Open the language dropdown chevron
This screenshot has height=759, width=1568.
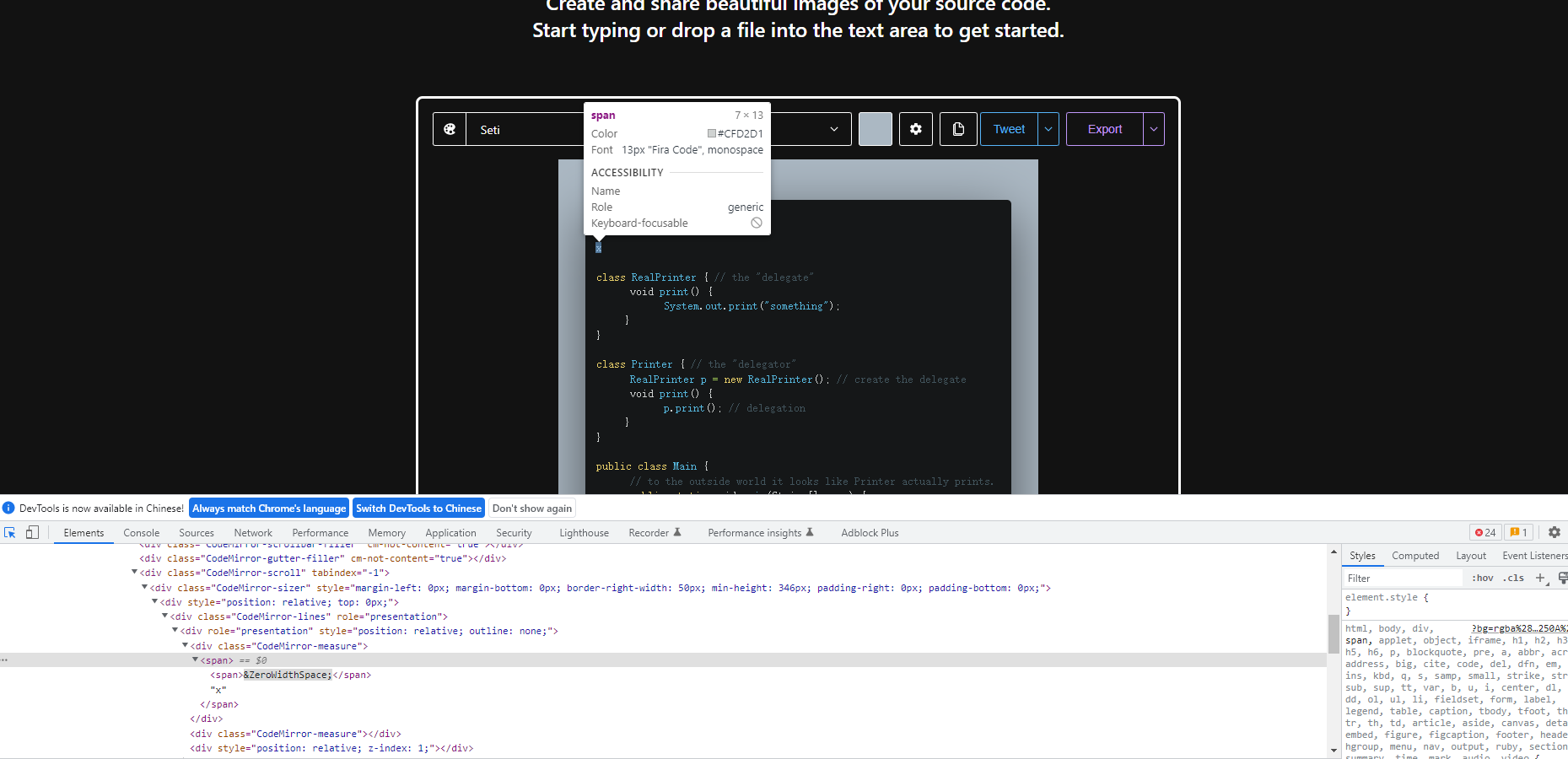point(834,129)
